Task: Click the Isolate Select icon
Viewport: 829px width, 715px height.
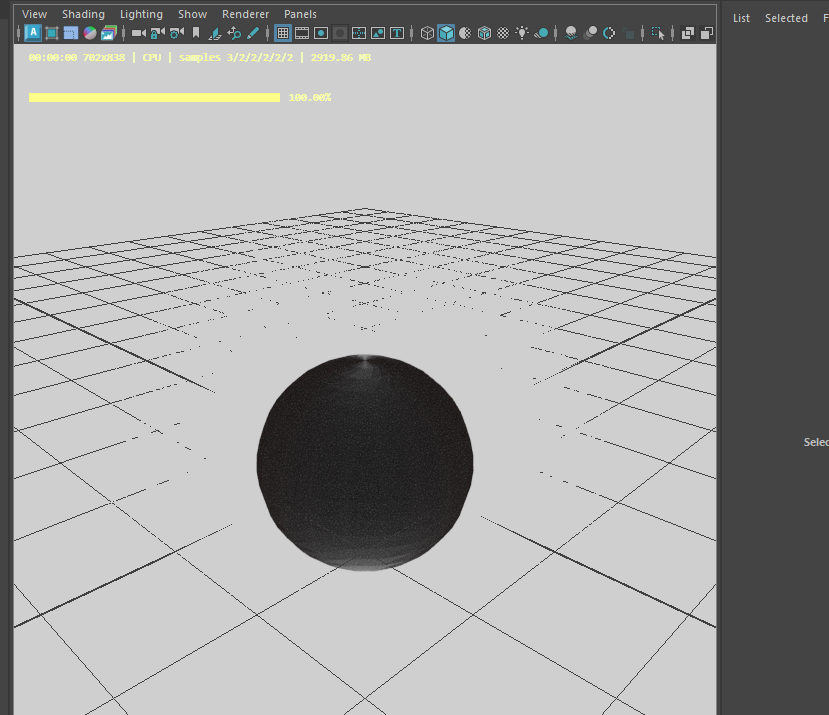Action: [x=658, y=33]
